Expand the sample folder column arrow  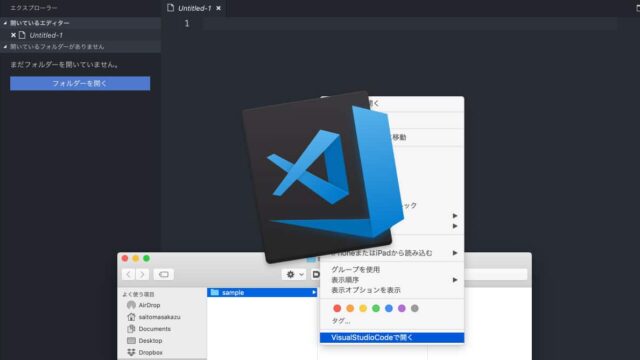click(313, 293)
